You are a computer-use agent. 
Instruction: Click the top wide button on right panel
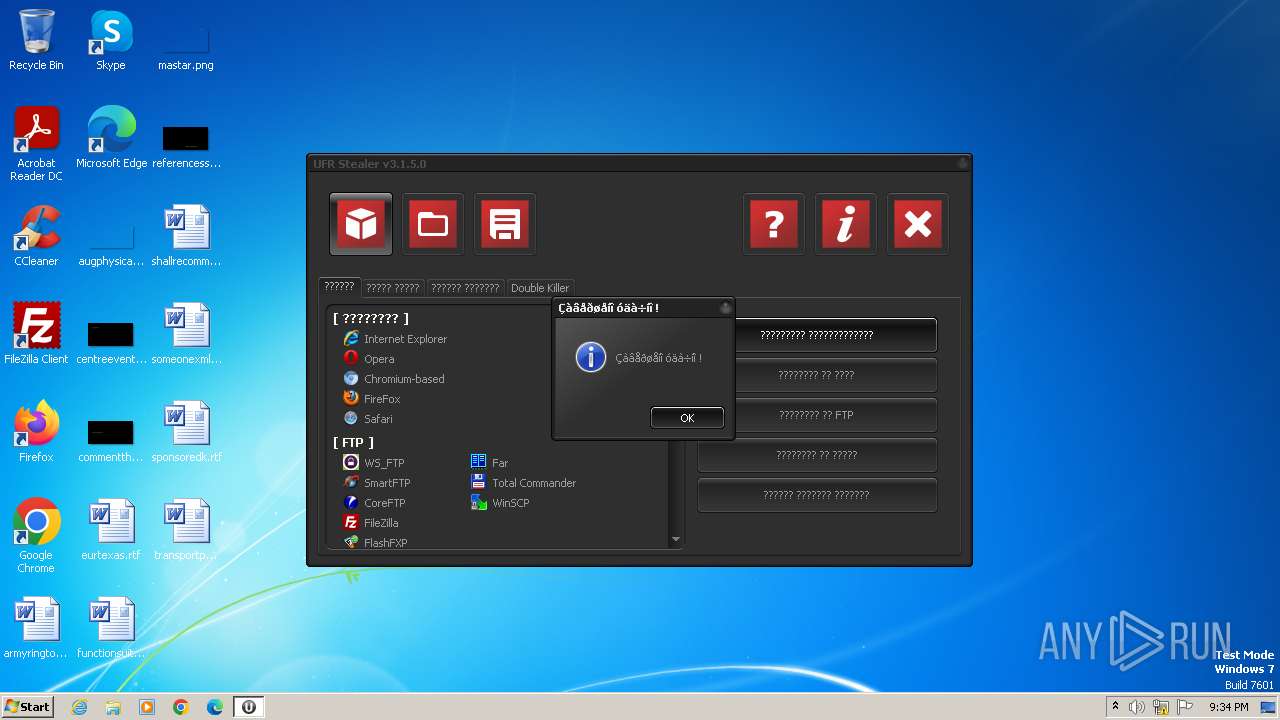coord(817,335)
